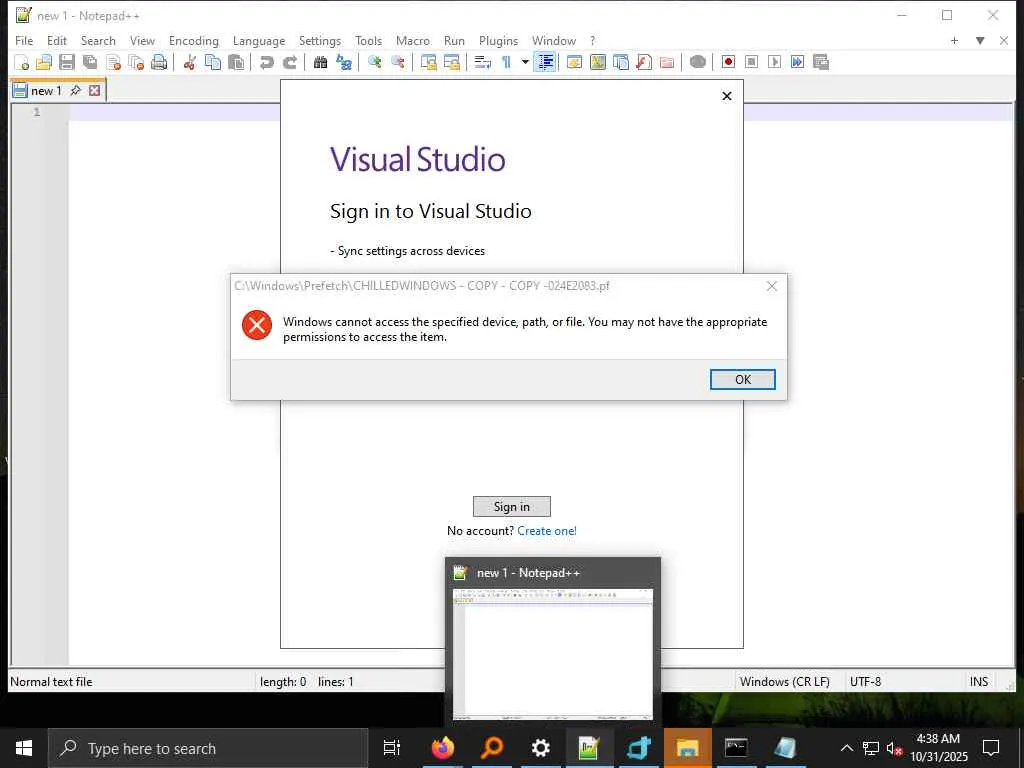The height and width of the screenshot is (768, 1024).
Task: Run macro multiple times icon
Action: click(797, 62)
